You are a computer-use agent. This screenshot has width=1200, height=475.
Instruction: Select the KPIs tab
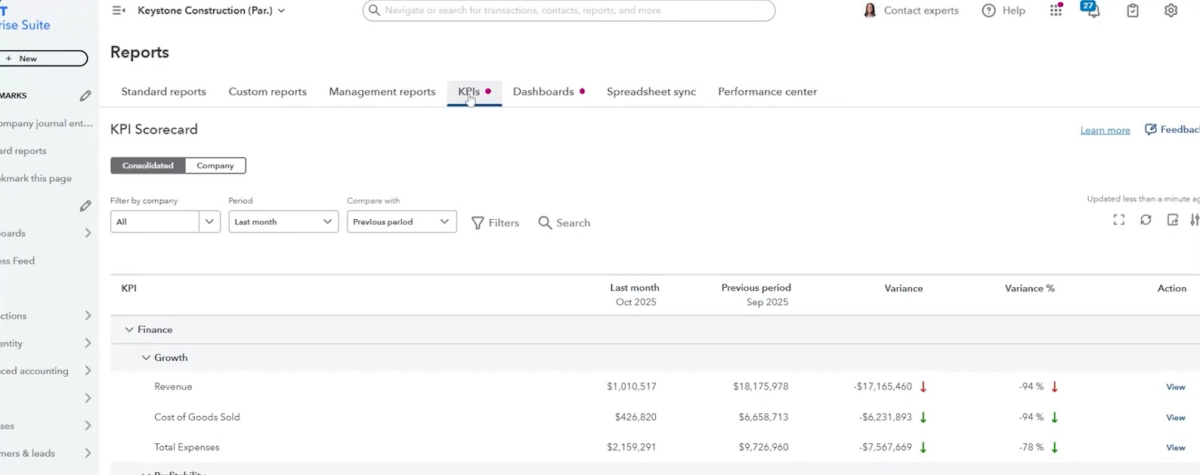tap(474, 91)
